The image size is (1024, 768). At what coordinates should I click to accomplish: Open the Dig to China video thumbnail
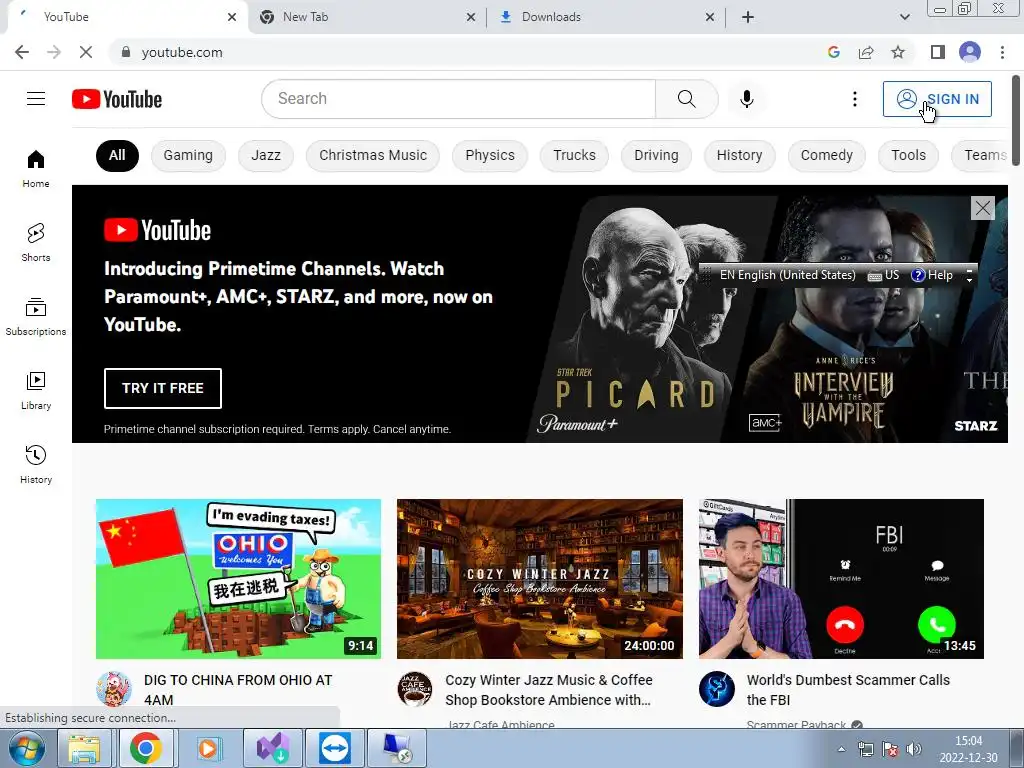238,579
